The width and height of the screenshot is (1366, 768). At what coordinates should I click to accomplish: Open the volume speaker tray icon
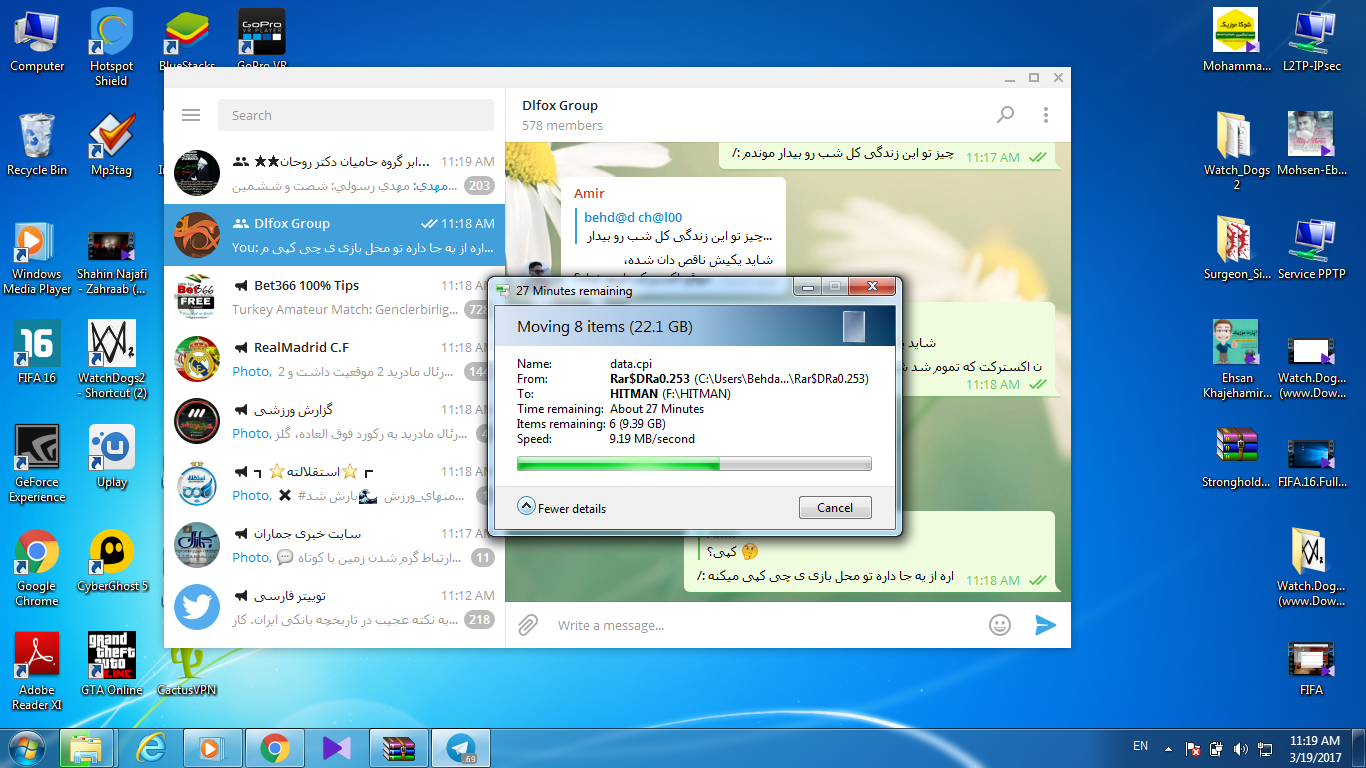[x=1241, y=748]
